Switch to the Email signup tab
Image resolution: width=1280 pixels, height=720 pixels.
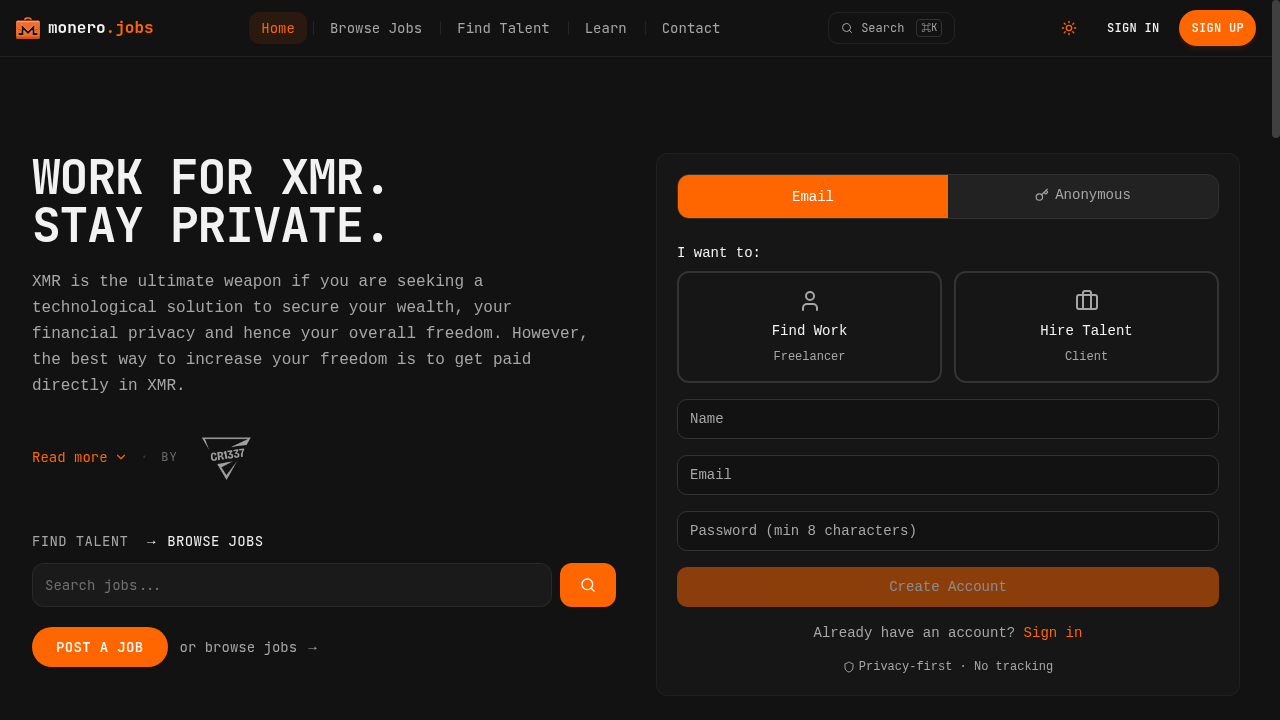pyautogui.click(x=813, y=196)
